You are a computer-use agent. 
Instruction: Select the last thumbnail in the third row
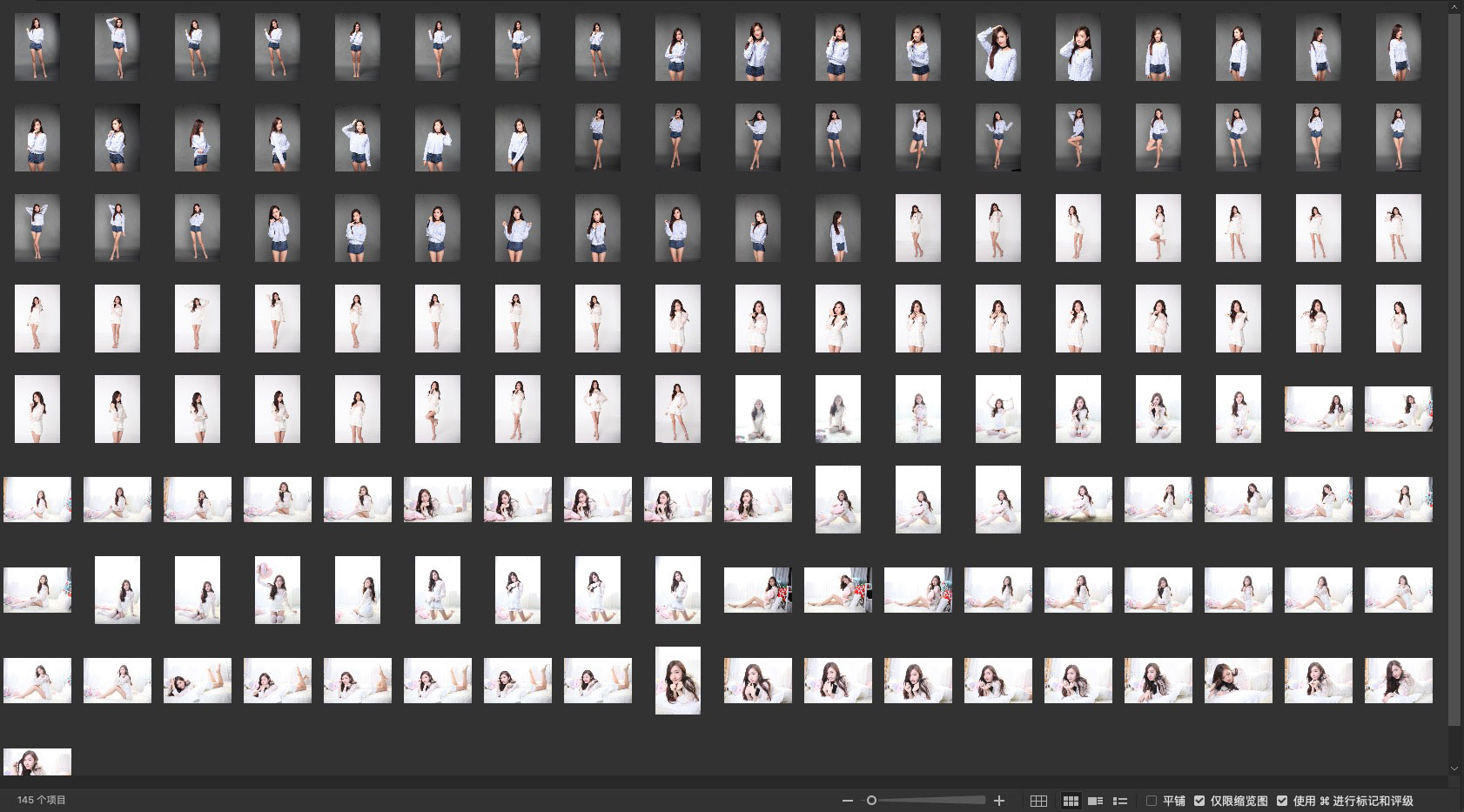pyautogui.click(x=1398, y=228)
